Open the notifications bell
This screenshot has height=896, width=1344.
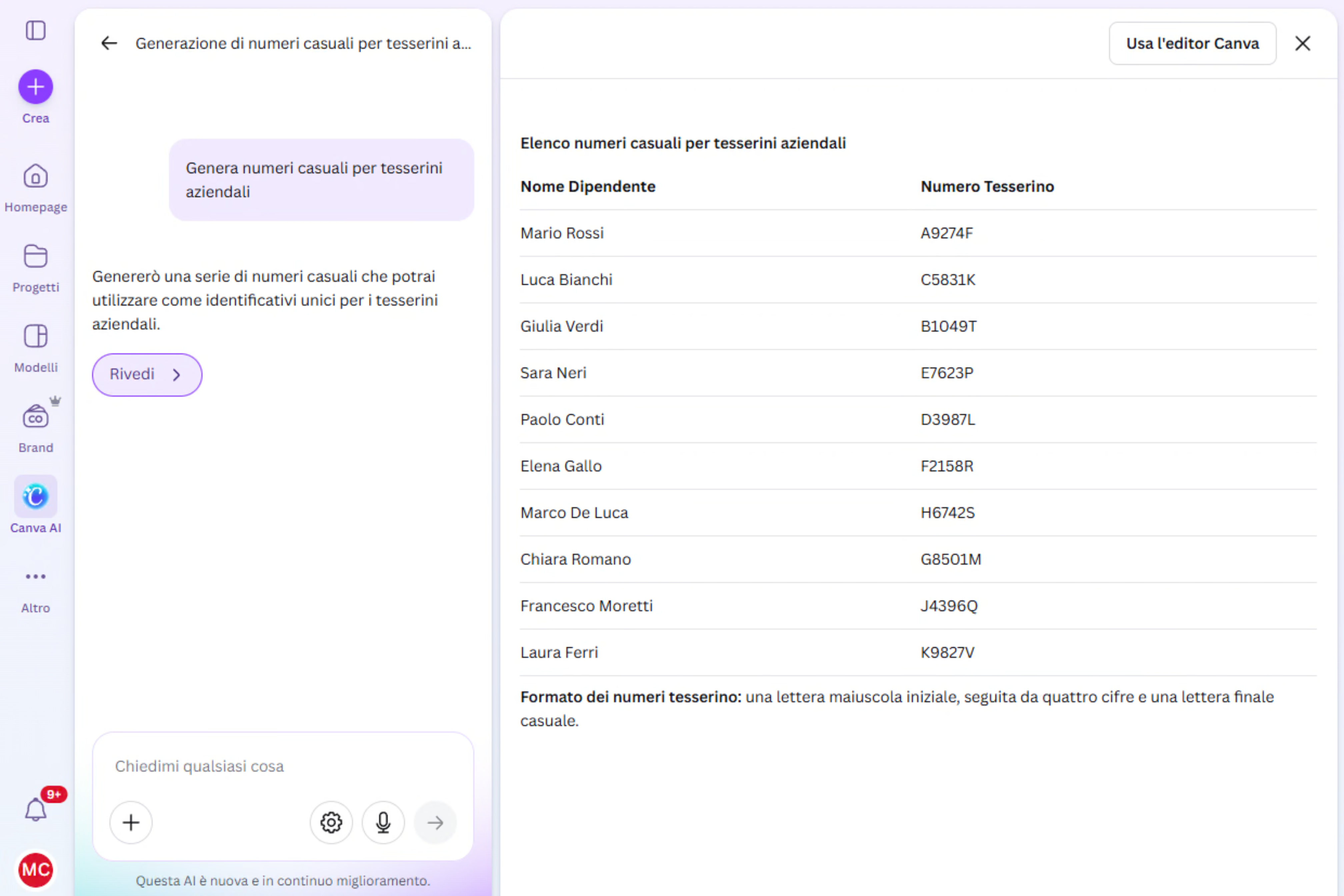[x=35, y=810]
